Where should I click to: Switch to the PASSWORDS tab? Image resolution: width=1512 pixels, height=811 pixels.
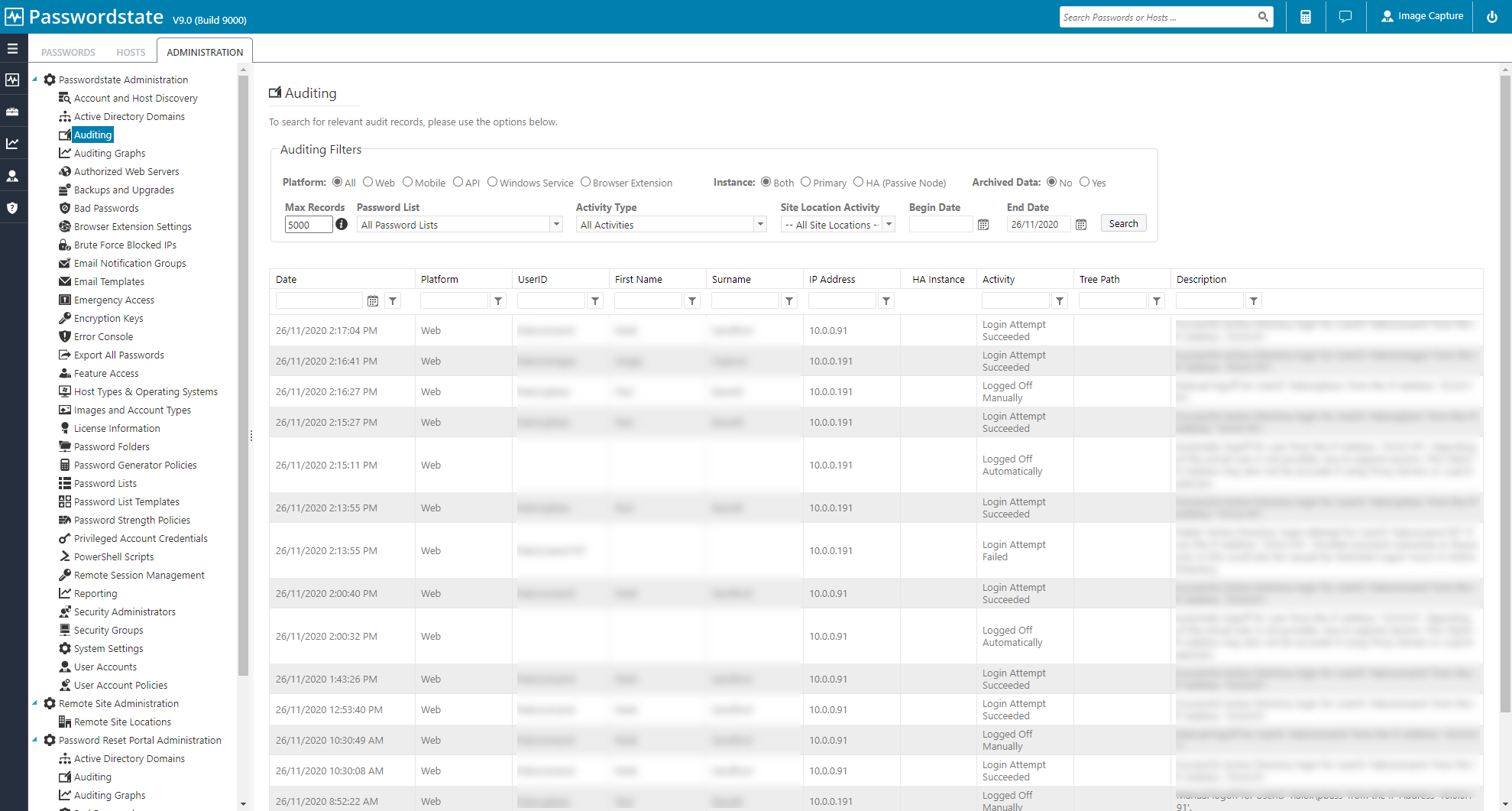(68, 52)
